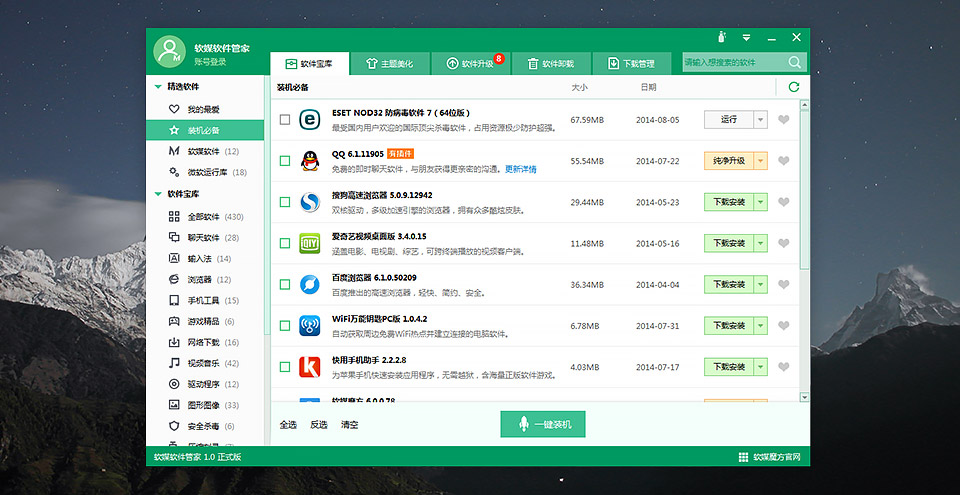
Task: Click 下载安装 for 百度浏览器
Action: click(x=729, y=284)
